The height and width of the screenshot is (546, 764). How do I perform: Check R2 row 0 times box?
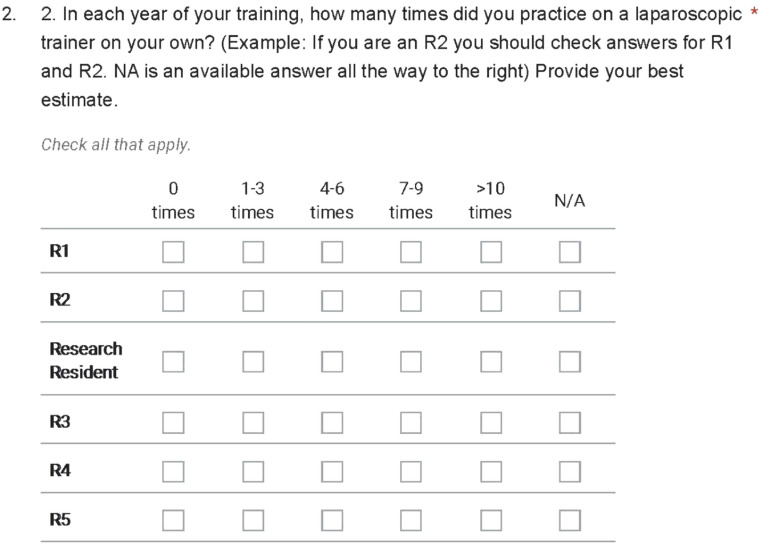(173, 301)
